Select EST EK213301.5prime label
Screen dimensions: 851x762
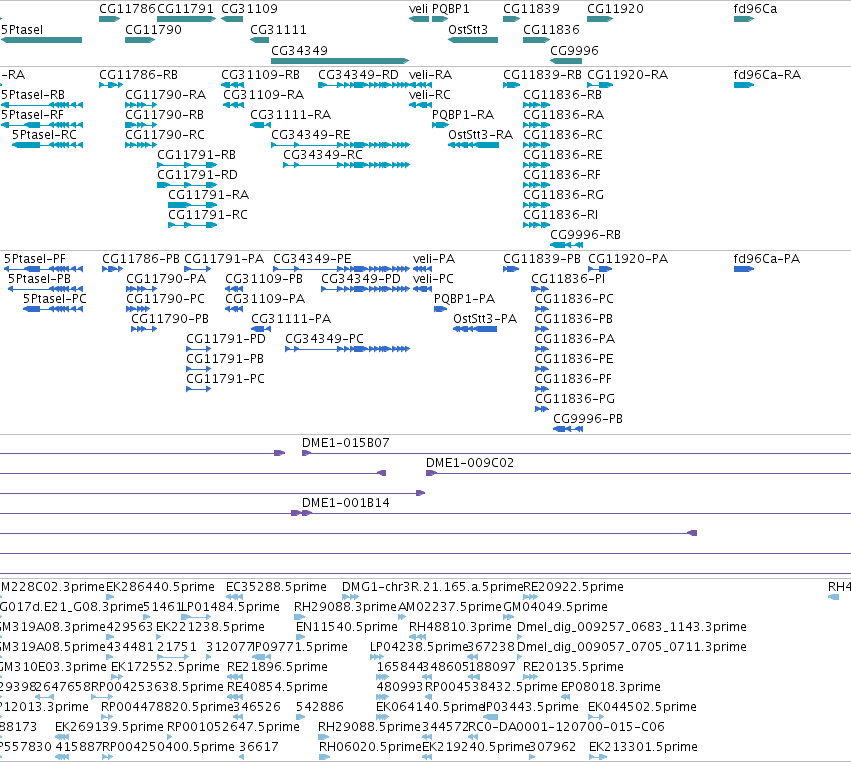(x=643, y=747)
